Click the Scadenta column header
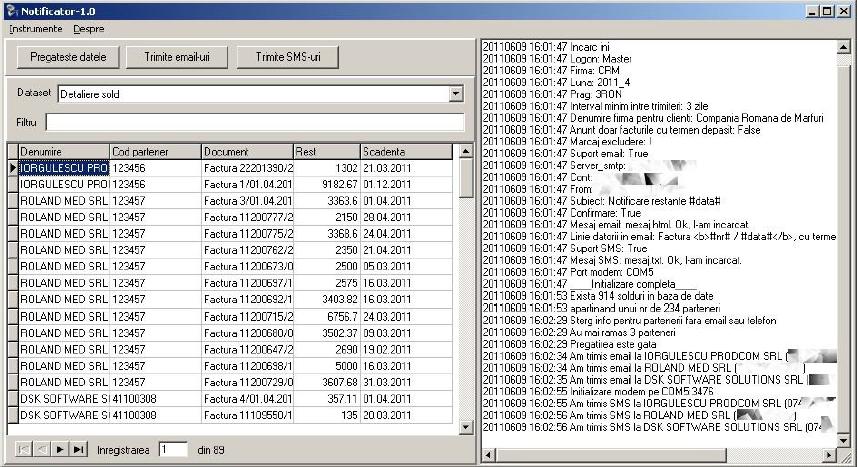This screenshot has width=857, height=467. [x=406, y=151]
